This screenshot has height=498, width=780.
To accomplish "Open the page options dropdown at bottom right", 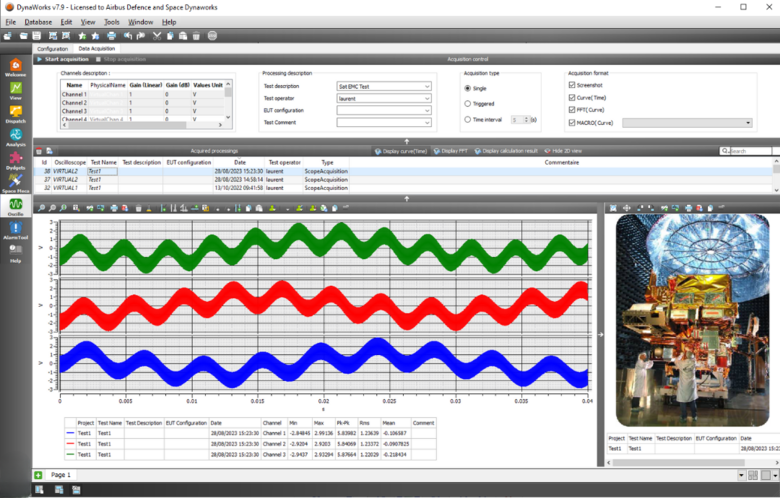I will [775, 476].
